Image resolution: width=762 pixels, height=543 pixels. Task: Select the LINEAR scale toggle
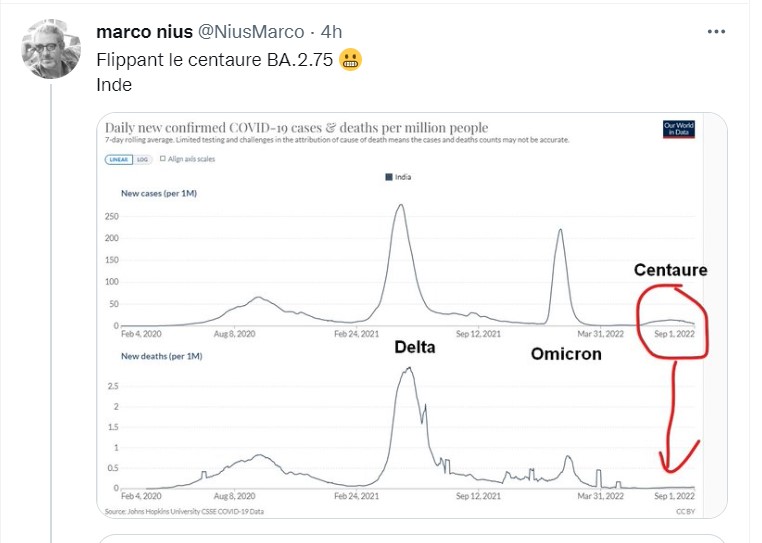pos(117,159)
